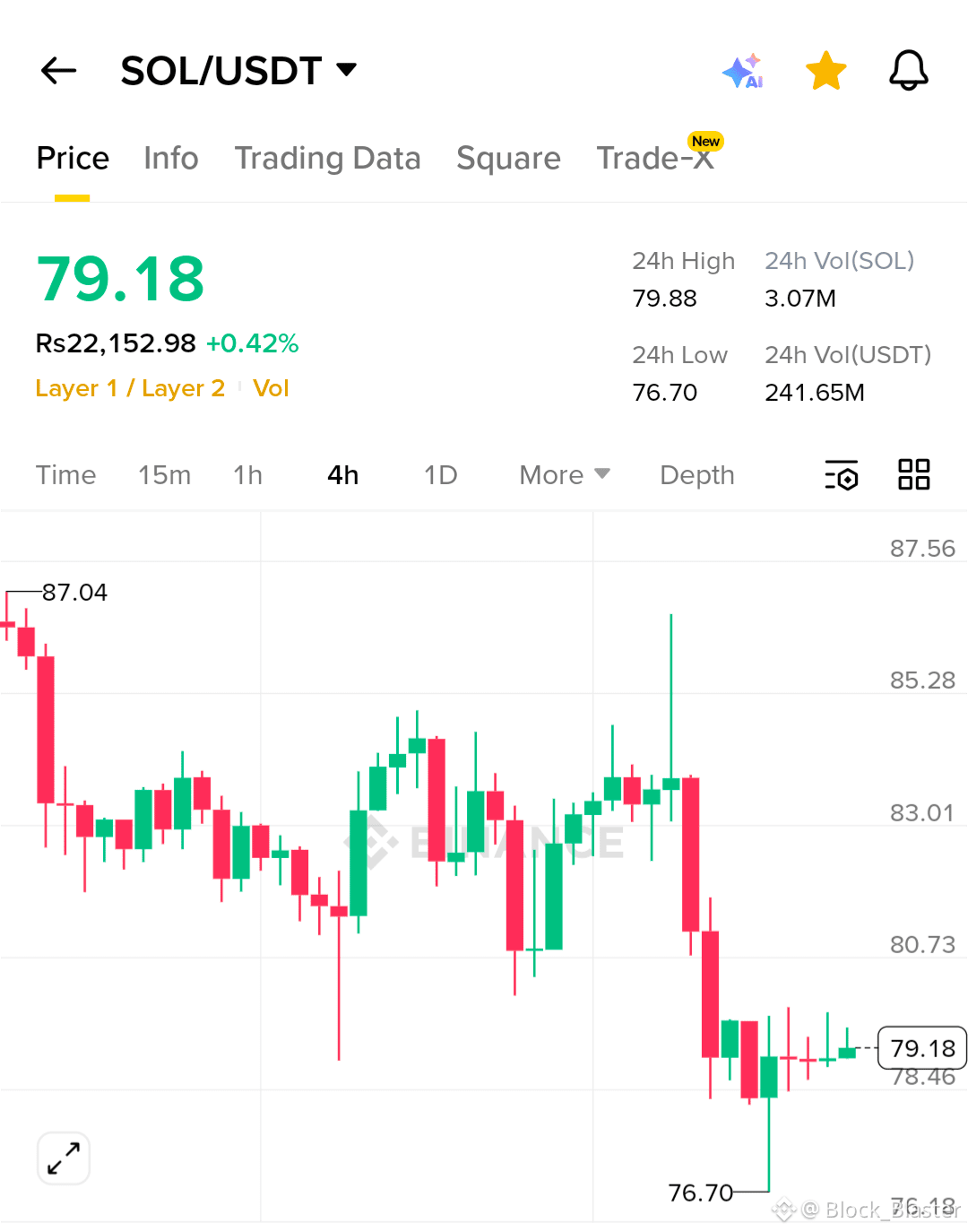
Task: Select the 1h timeframe
Action: click(x=248, y=474)
